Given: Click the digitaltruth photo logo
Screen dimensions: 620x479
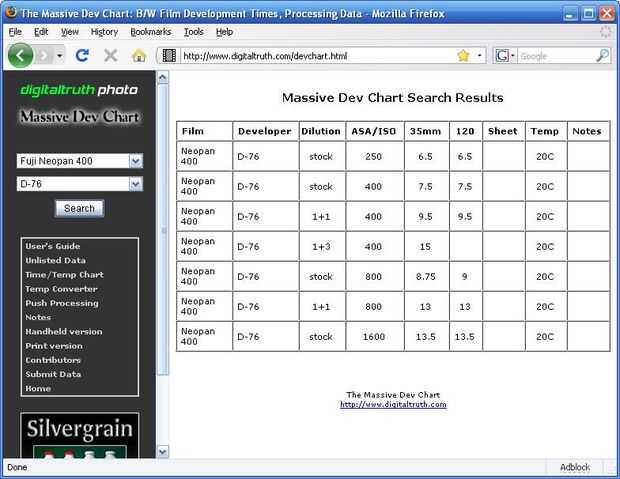Looking at the screenshot, I should pyautogui.click(x=79, y=90).
